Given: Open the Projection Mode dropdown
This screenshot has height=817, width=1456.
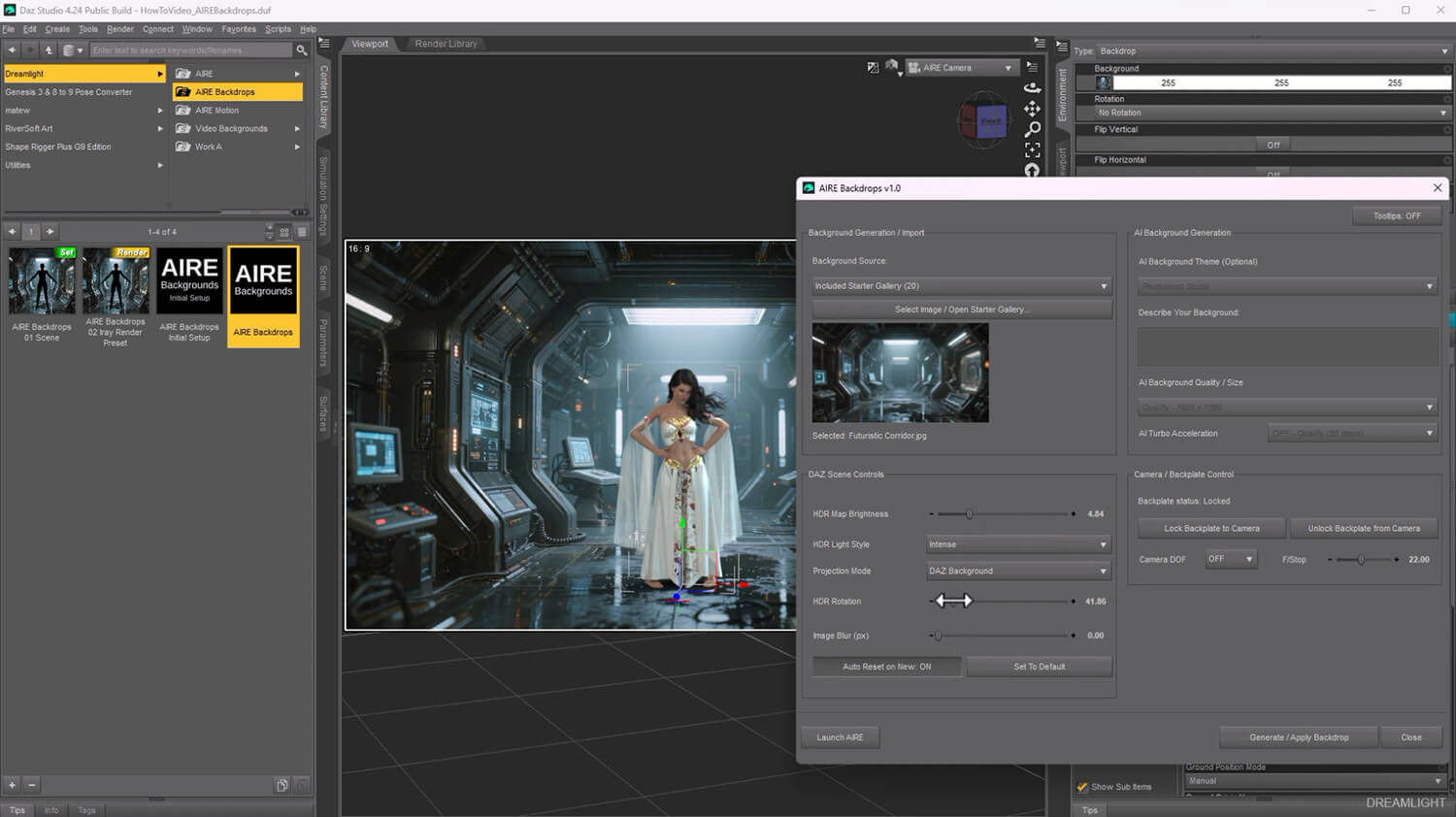Looking at the screenshot, I should 1018,572.
